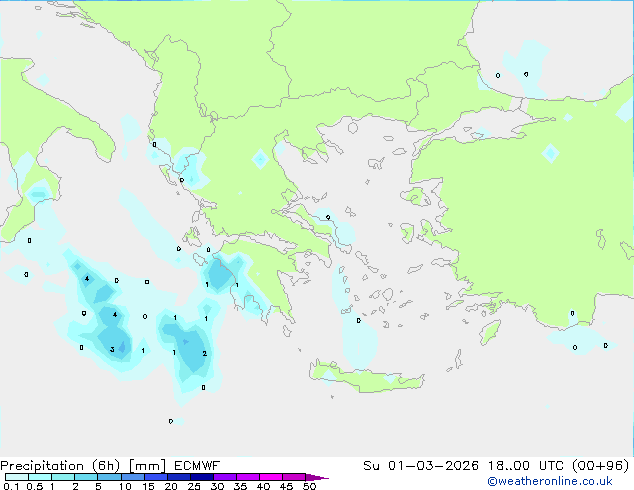Pick the 1–2 mm legend swatch
Image resolution: width=634 pixels, height=490 pixels.
(63, 477)
